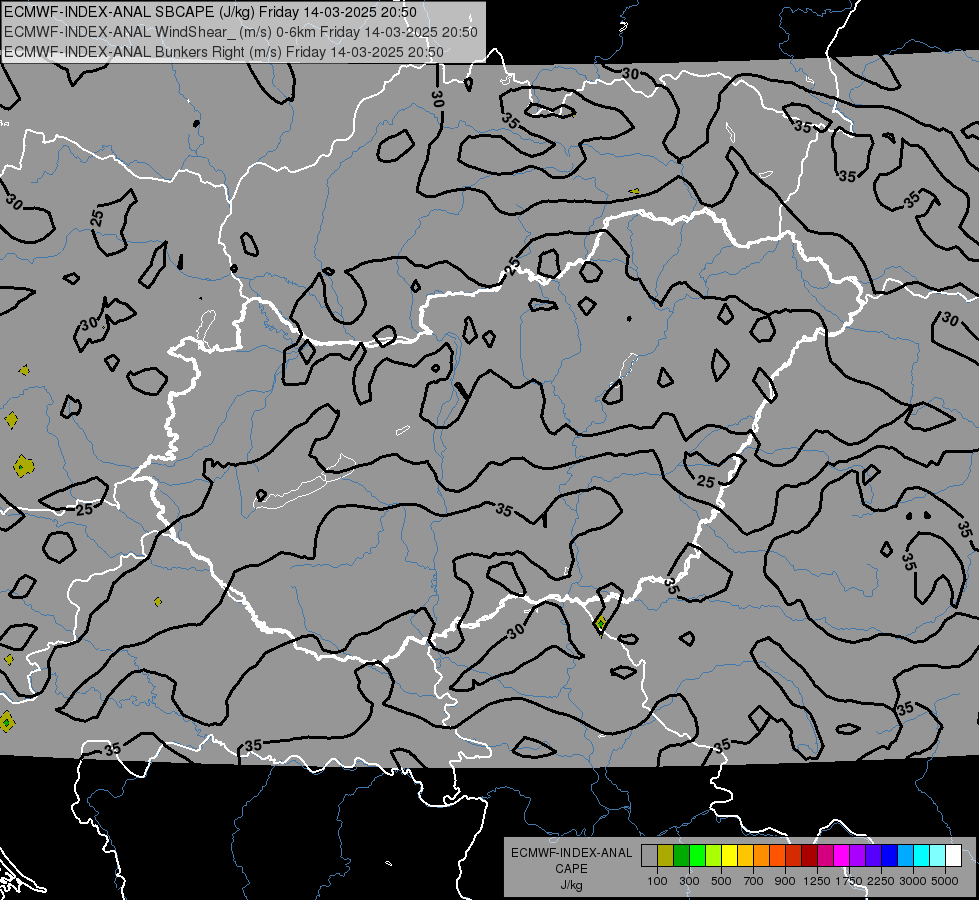The width and height of the screenshot is (979, 900).
Task: Select the indigo violet-blue legend swatch
Action: pyautogui.click(x=873, y=855)
